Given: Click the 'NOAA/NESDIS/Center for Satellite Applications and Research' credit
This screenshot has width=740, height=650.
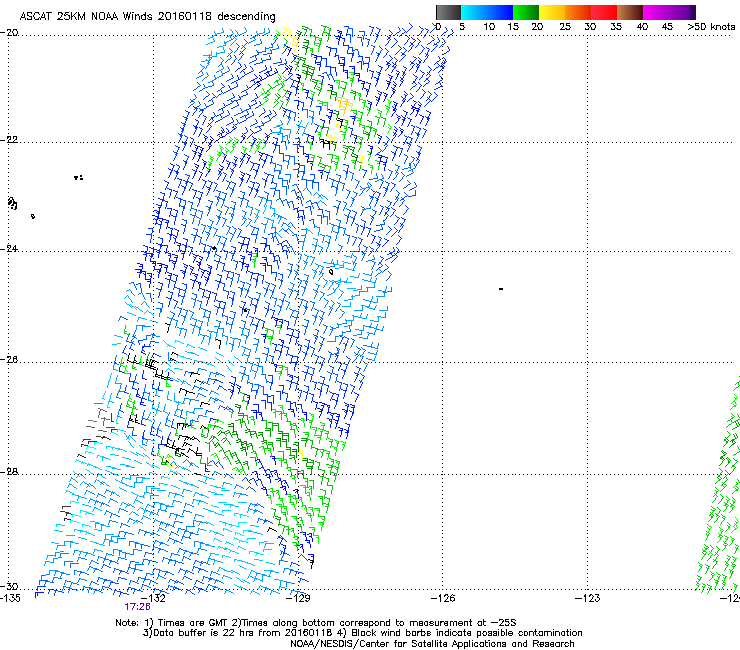Looking at the screenshot, I should [x=432, y=644].
